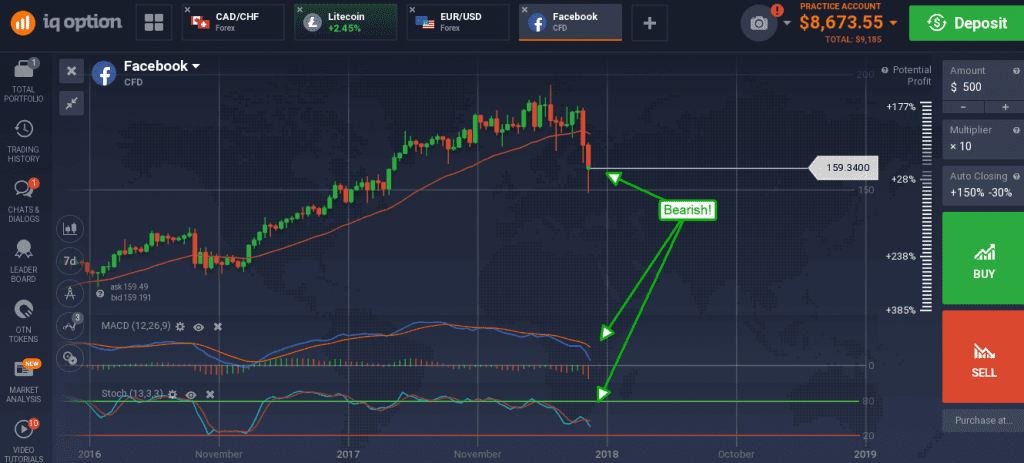
Task: Open the multi-chart grid layout icon
Action: point(154,23)
